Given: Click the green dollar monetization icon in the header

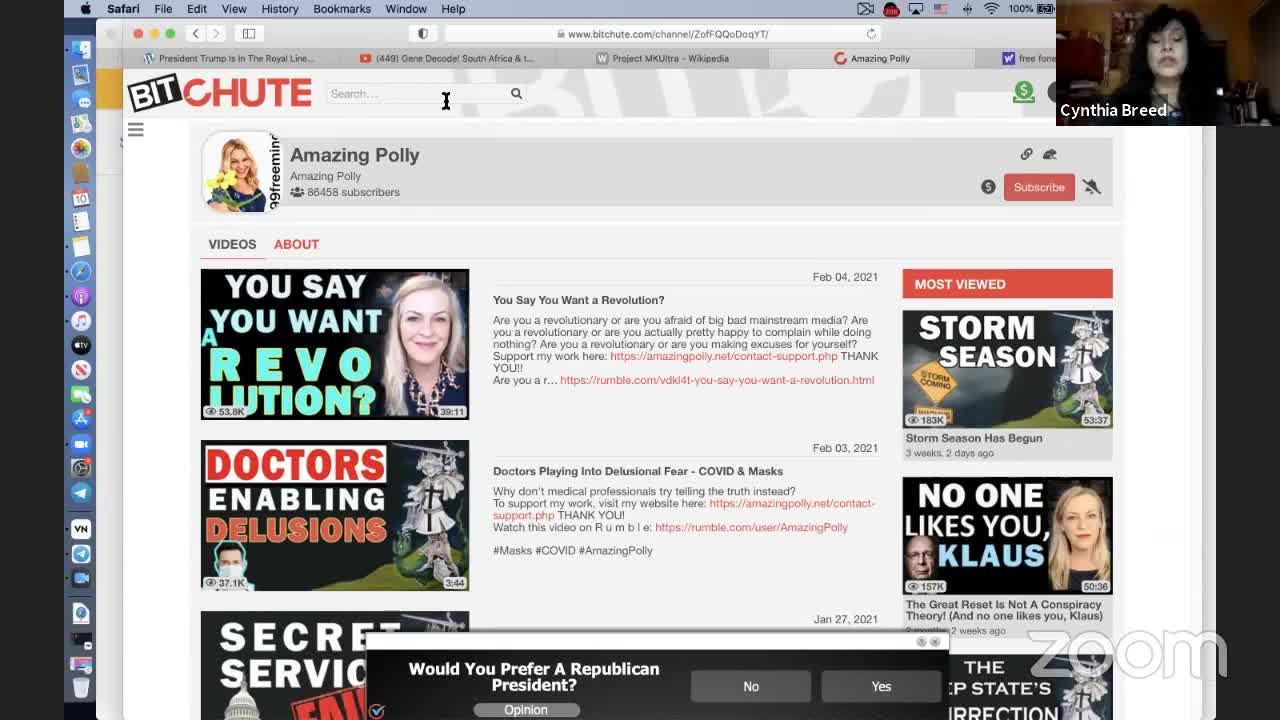Looking at the screenshot, I should [x=1024, y=92].
